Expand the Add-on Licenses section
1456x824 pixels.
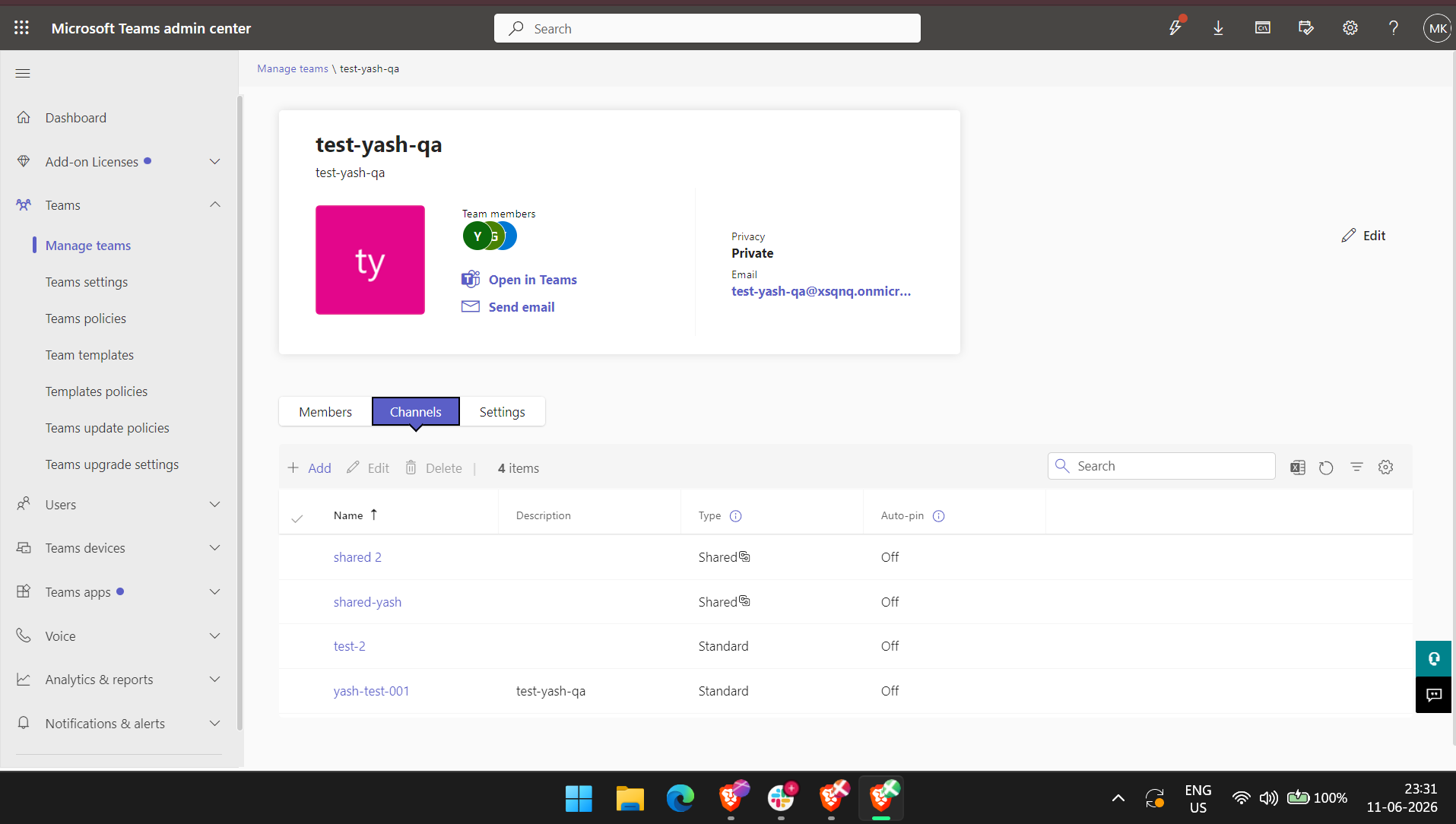pos(215,162)
